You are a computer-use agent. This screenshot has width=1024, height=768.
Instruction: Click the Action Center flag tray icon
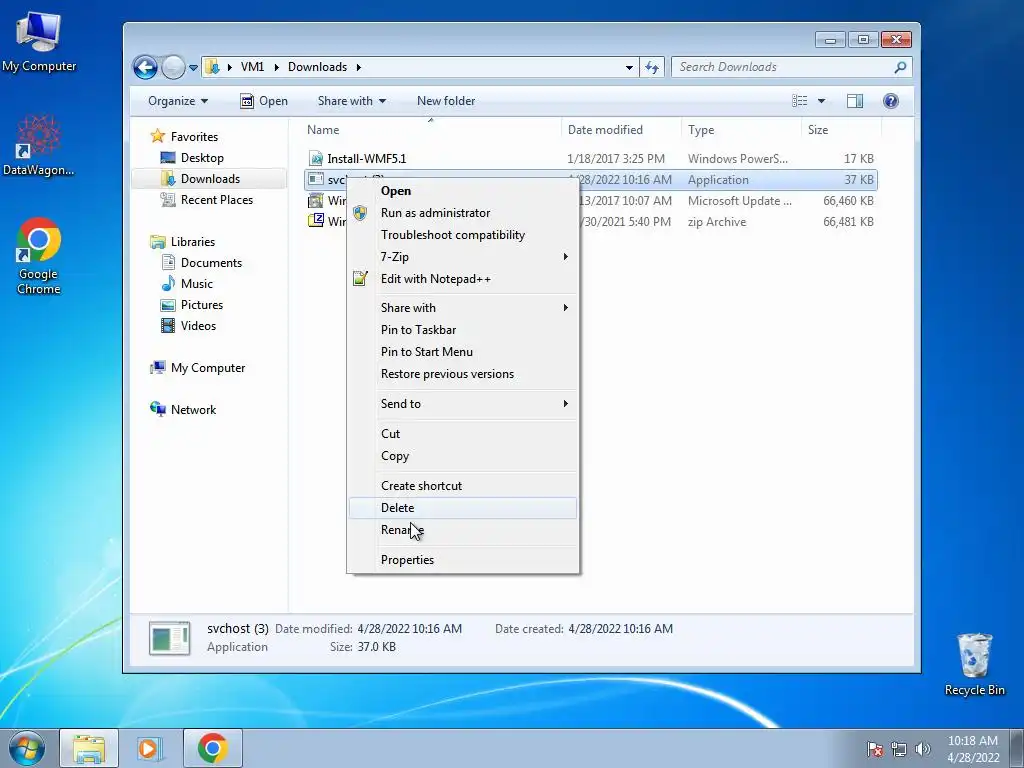click(875, 749)
